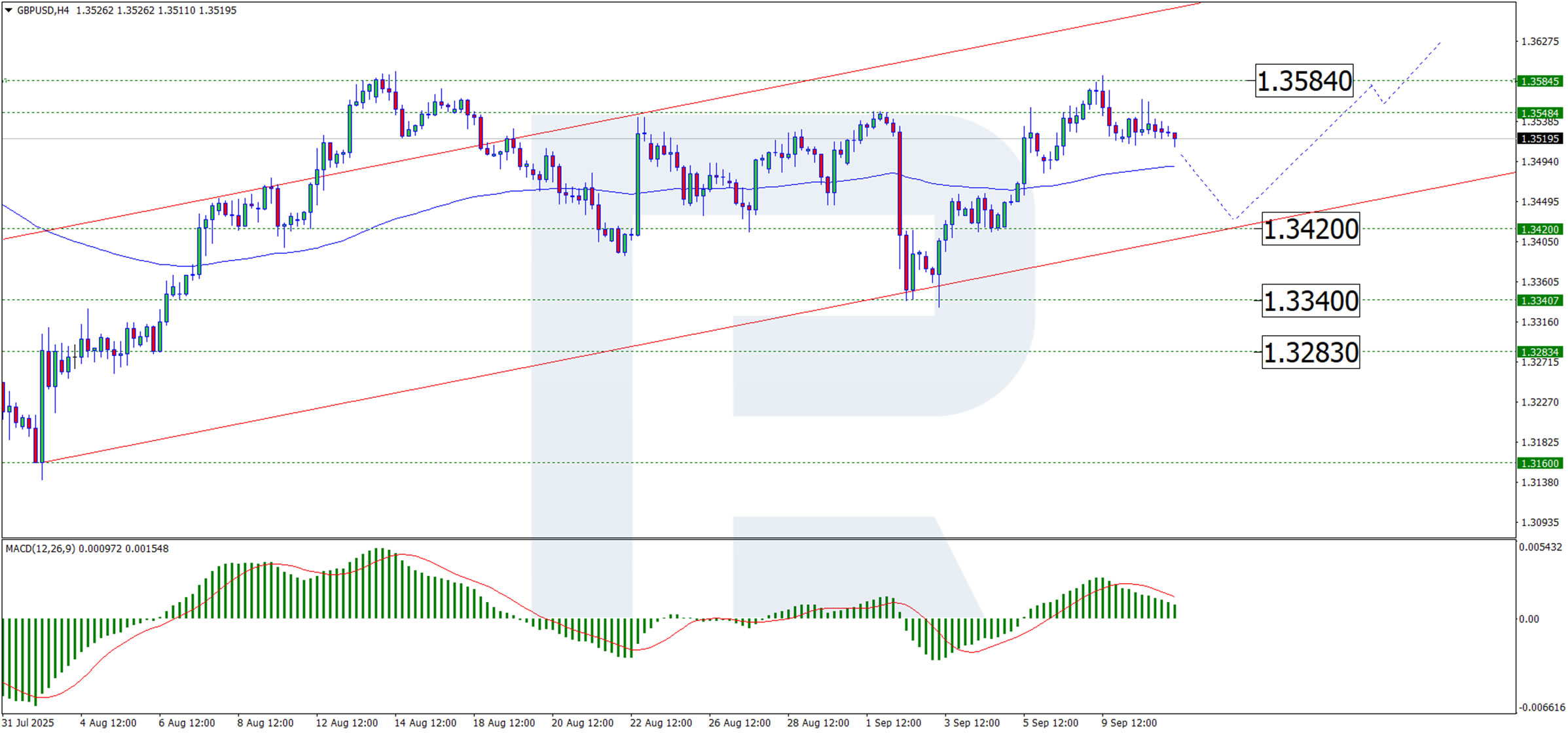The image size is (1568, 733).
Task: Select the 1.34200 level label box
Action: pyautogui.click(x=1310, y=229)
